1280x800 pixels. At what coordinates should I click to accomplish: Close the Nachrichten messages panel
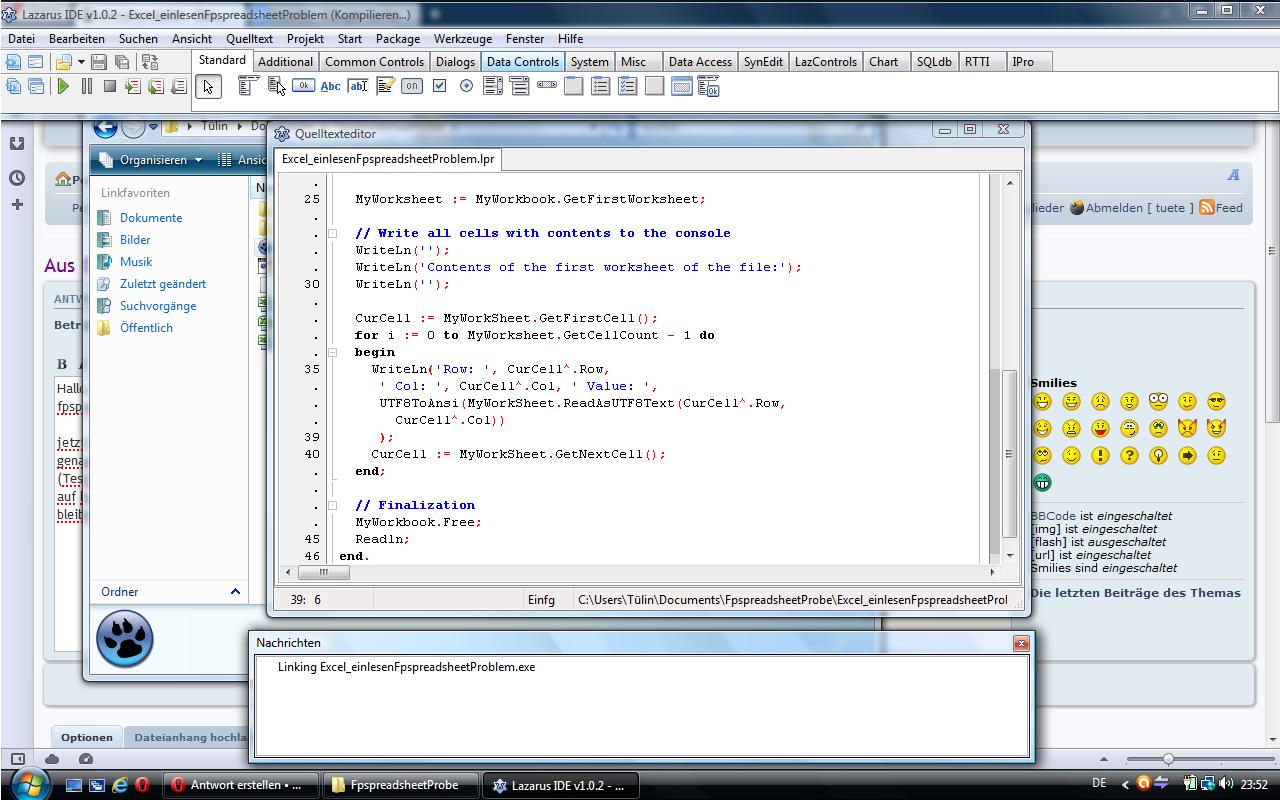pos(1020,643)
